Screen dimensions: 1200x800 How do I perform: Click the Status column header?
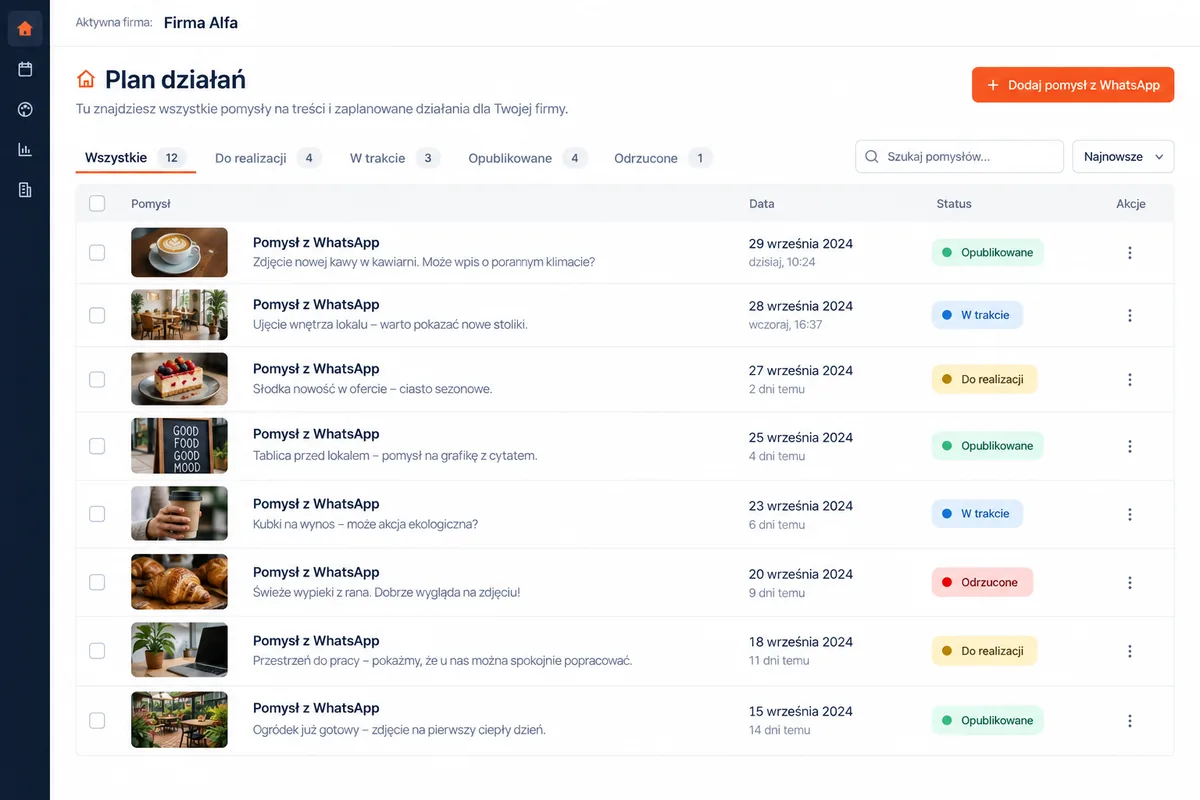[954, 203]
